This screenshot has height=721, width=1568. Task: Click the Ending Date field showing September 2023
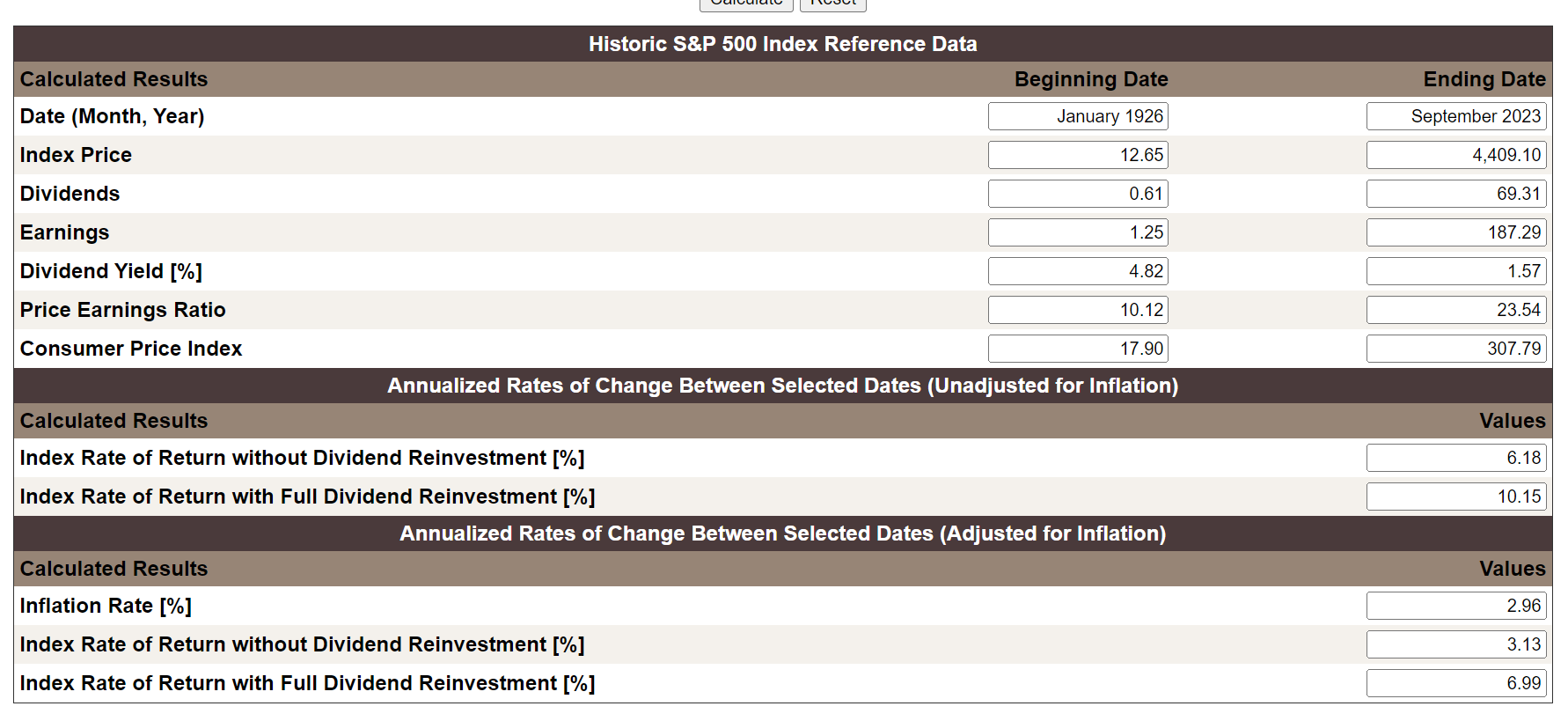pos(1456,116)
